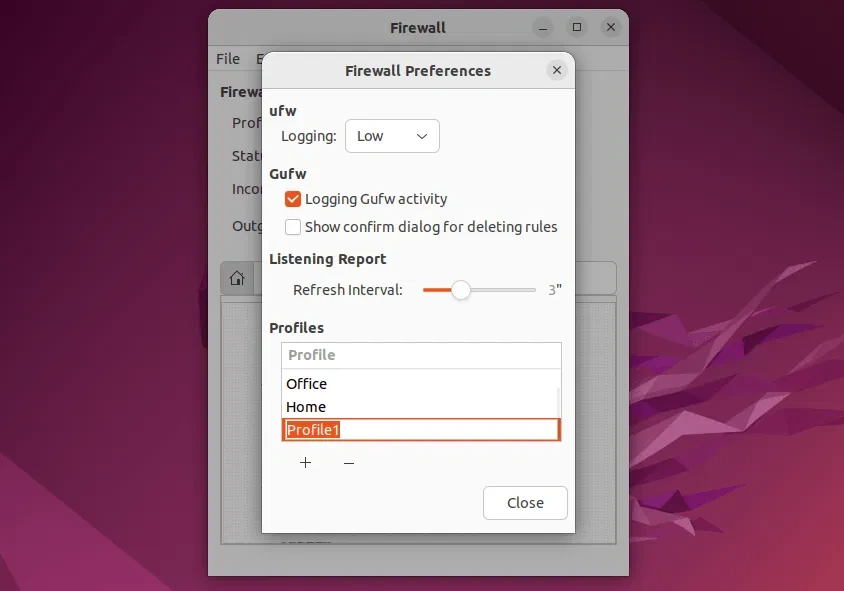Click the Profile column header
Screen dimensions: 844x591
point(420,355)
